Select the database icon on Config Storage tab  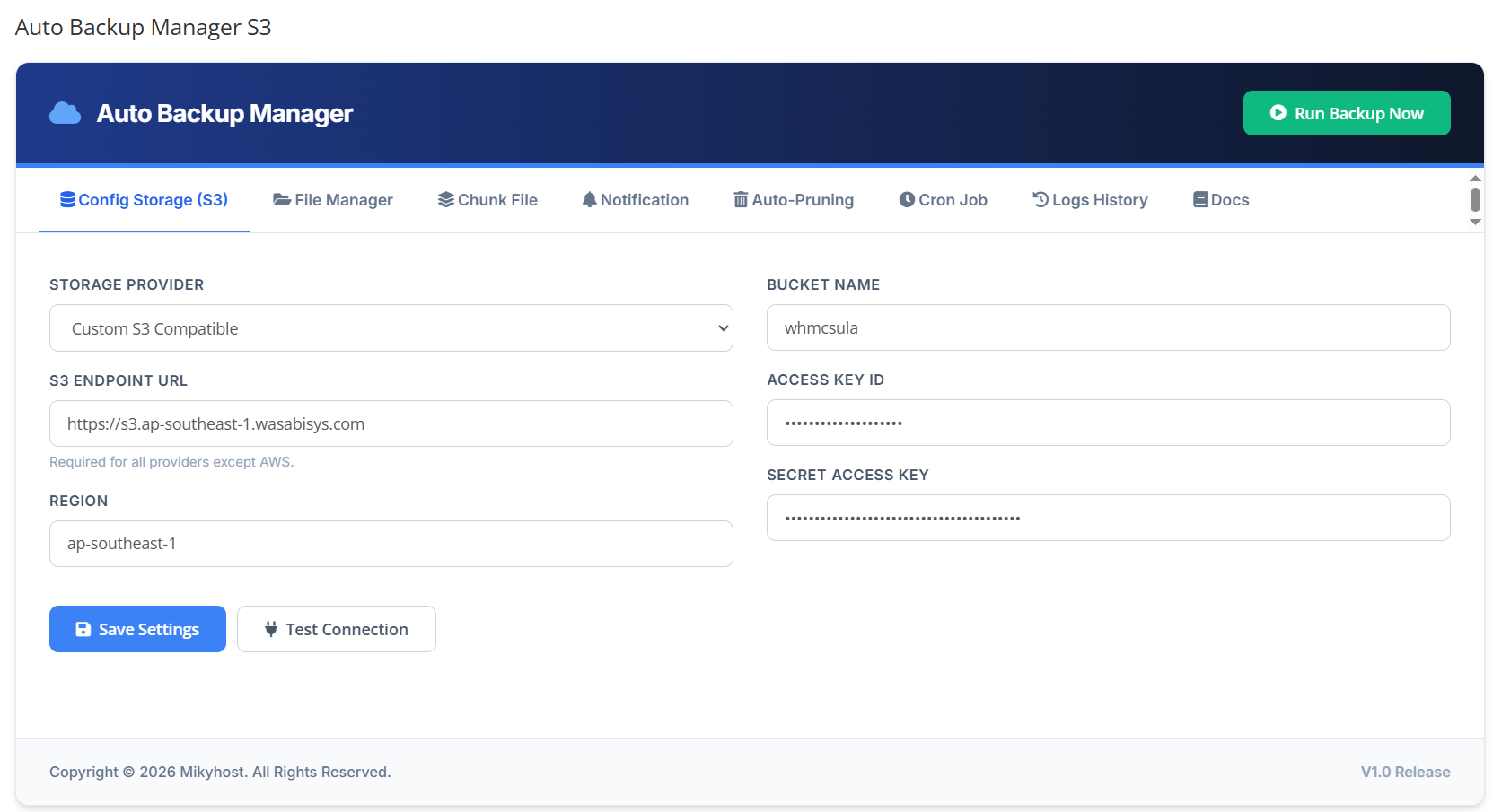66,199
